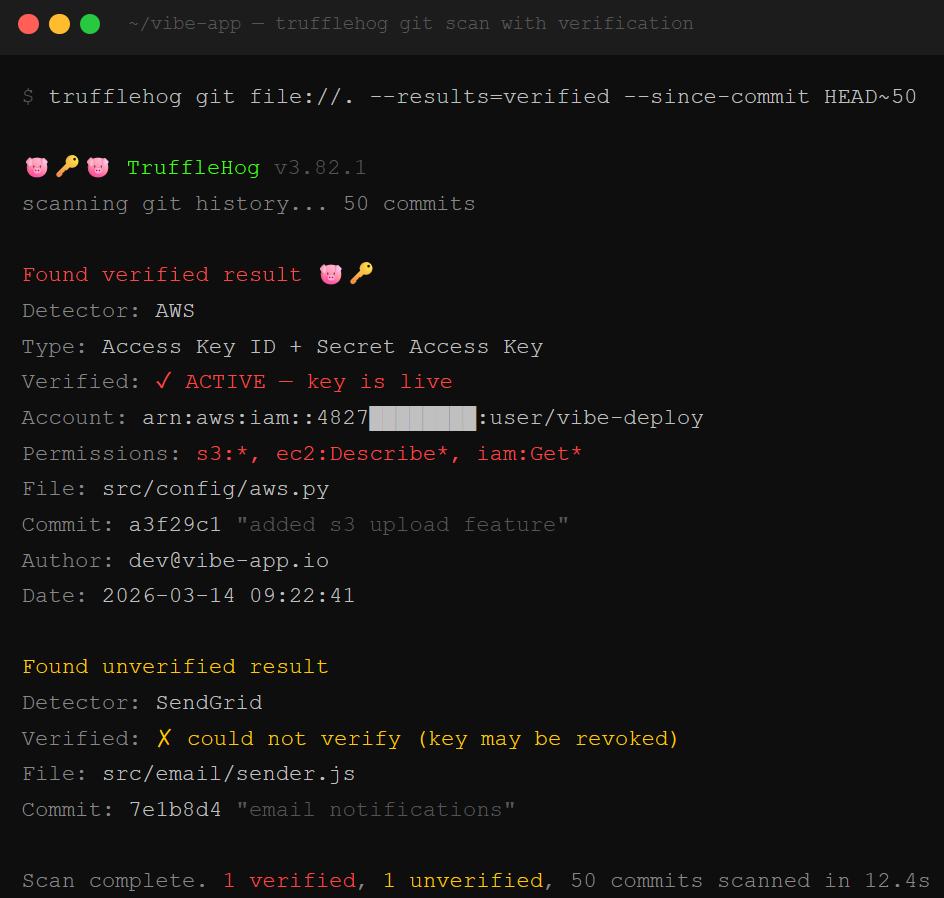Click 'could not verify (key may be revoked)'

coord(432,739)
